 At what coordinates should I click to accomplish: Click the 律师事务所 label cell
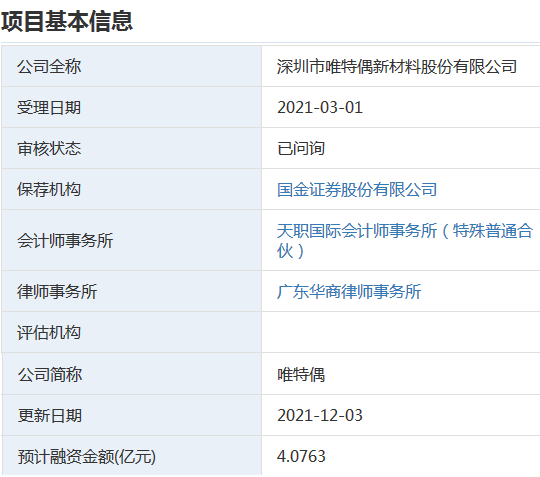click(132, 292)
